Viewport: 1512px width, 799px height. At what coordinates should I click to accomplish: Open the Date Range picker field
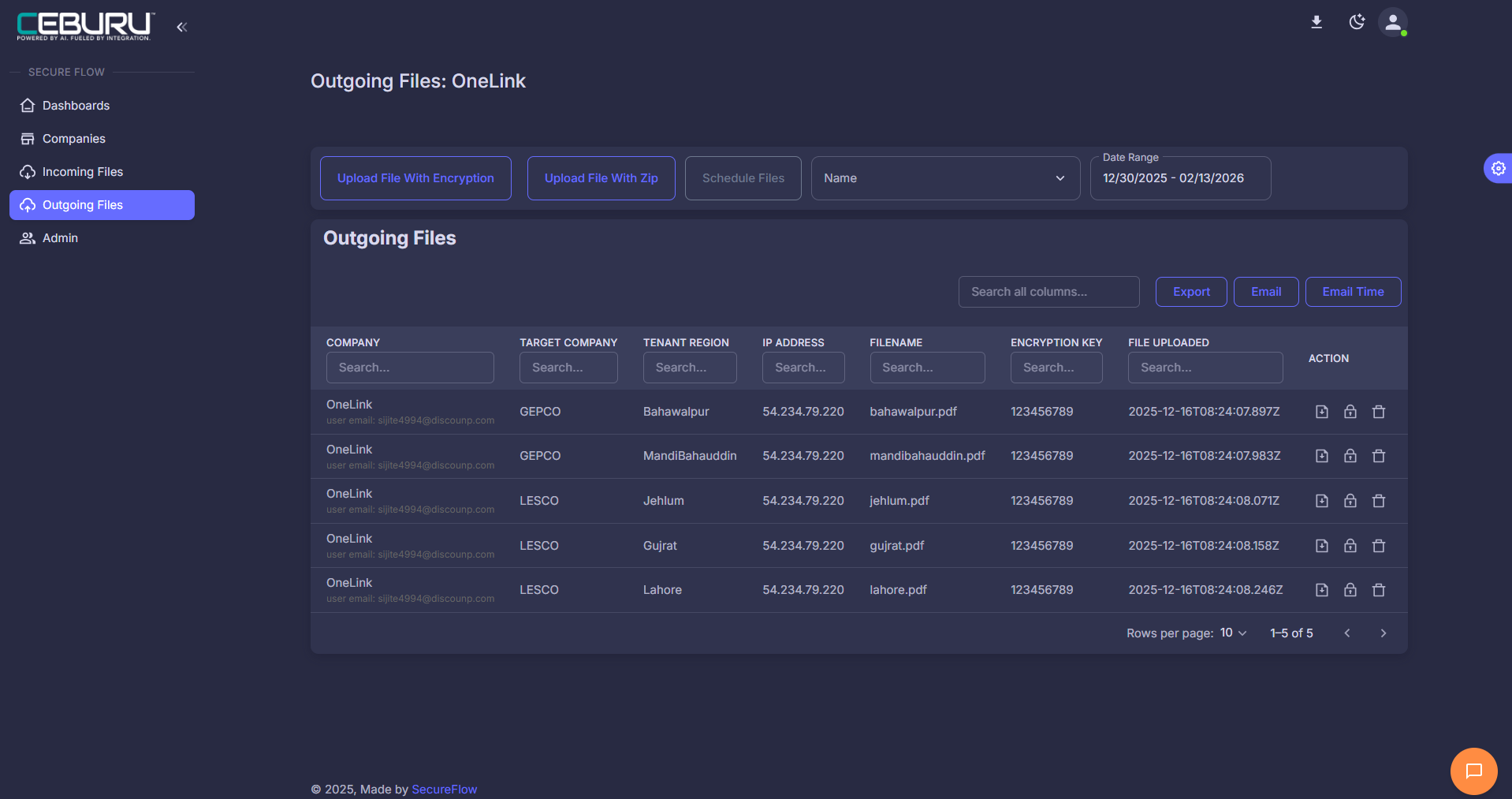[1180, 178]
